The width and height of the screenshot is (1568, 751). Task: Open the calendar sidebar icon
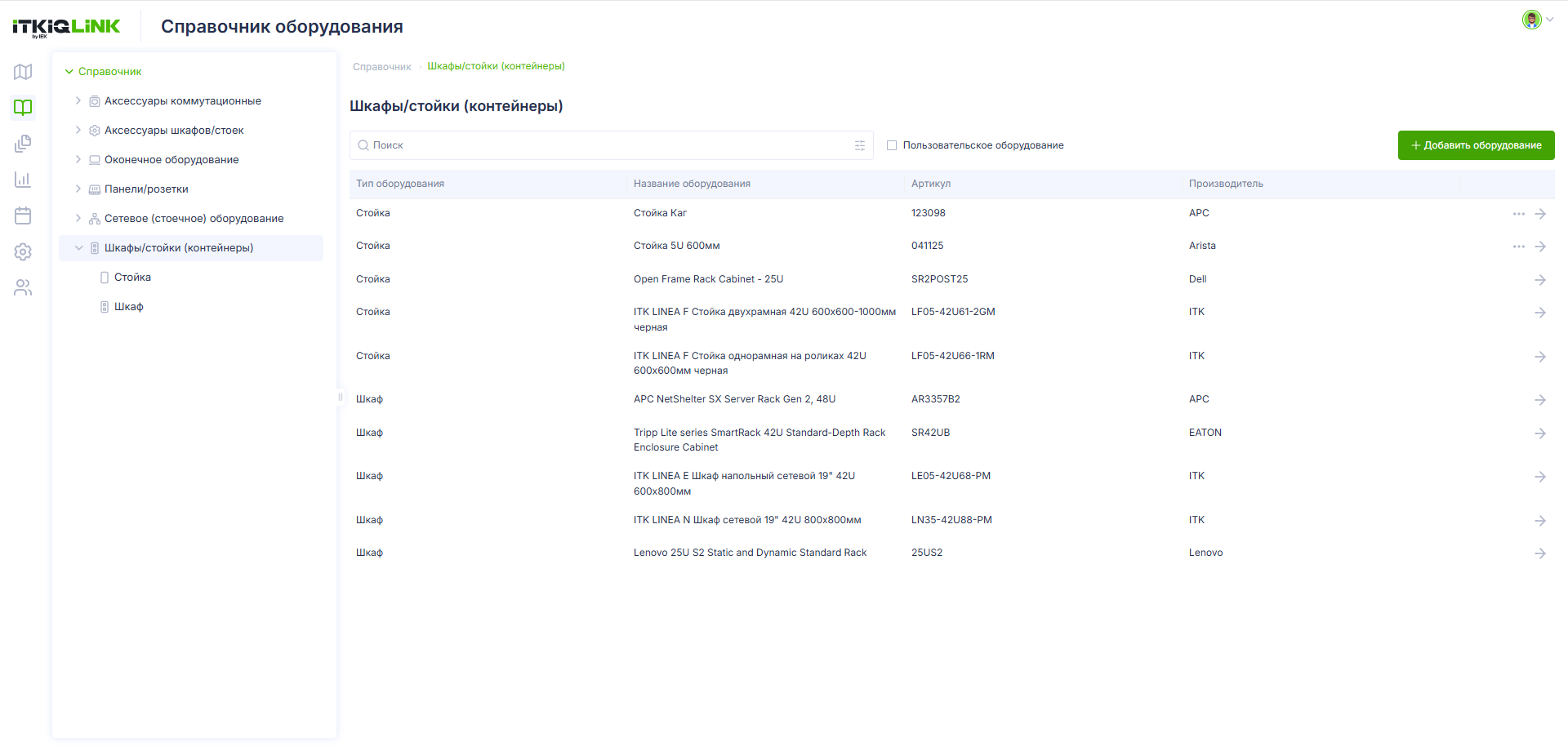[23, 216]
